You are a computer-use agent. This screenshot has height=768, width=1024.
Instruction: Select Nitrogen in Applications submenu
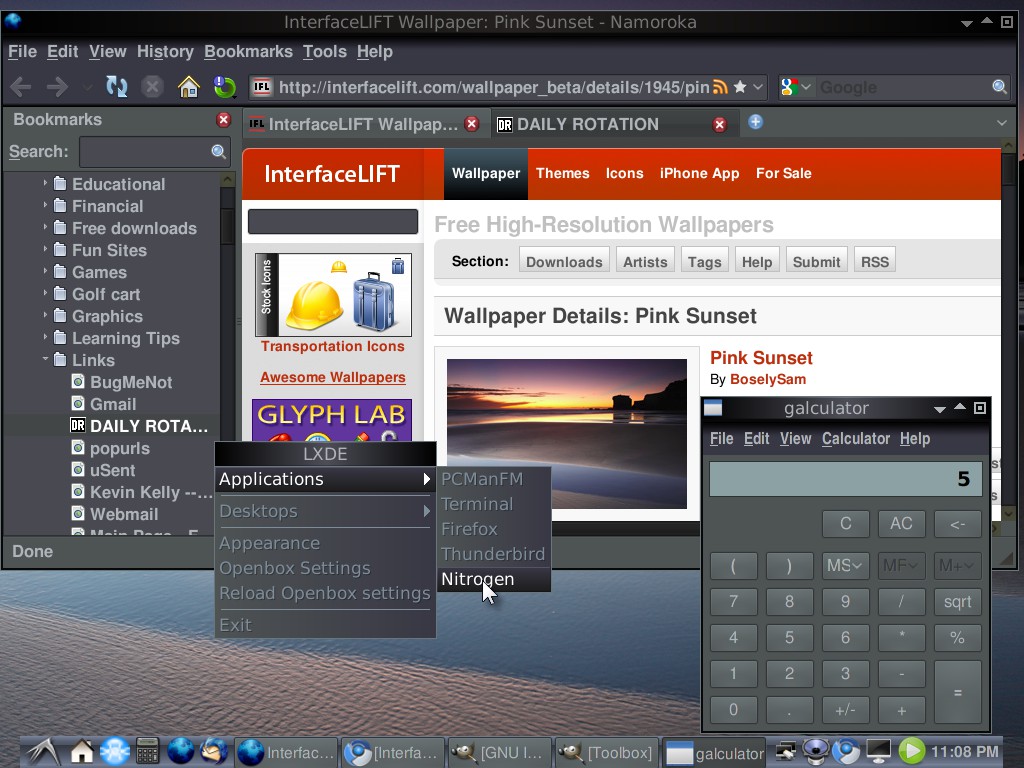(x=494, y=579)
